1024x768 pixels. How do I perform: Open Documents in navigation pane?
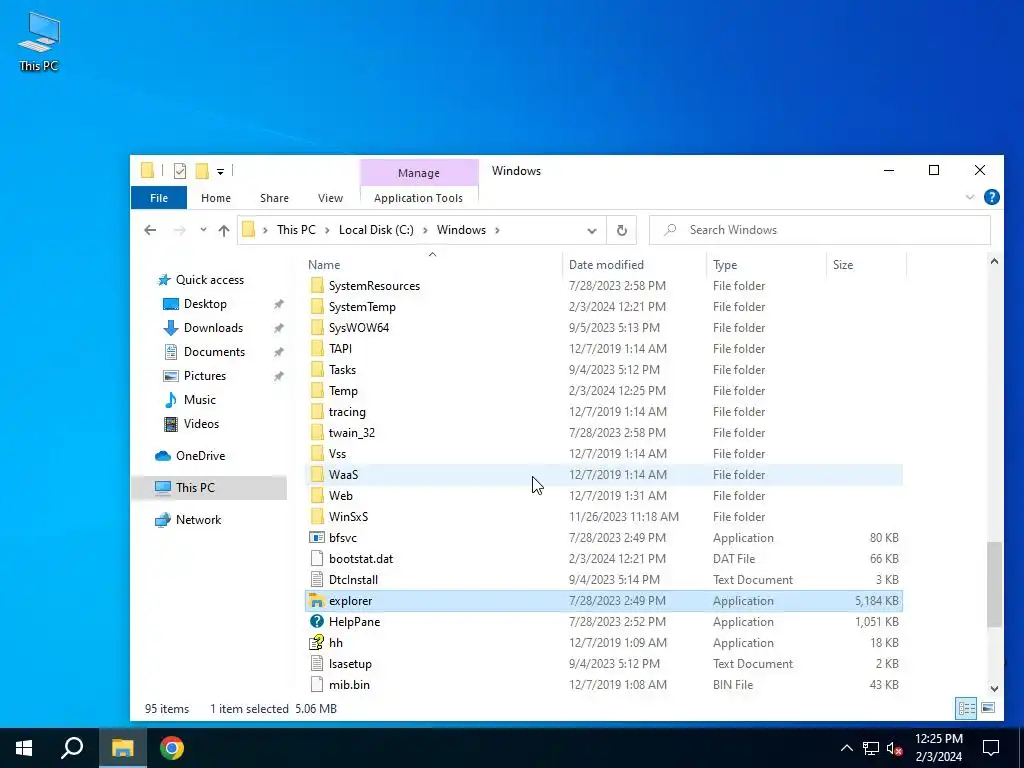tap(214, 352)
